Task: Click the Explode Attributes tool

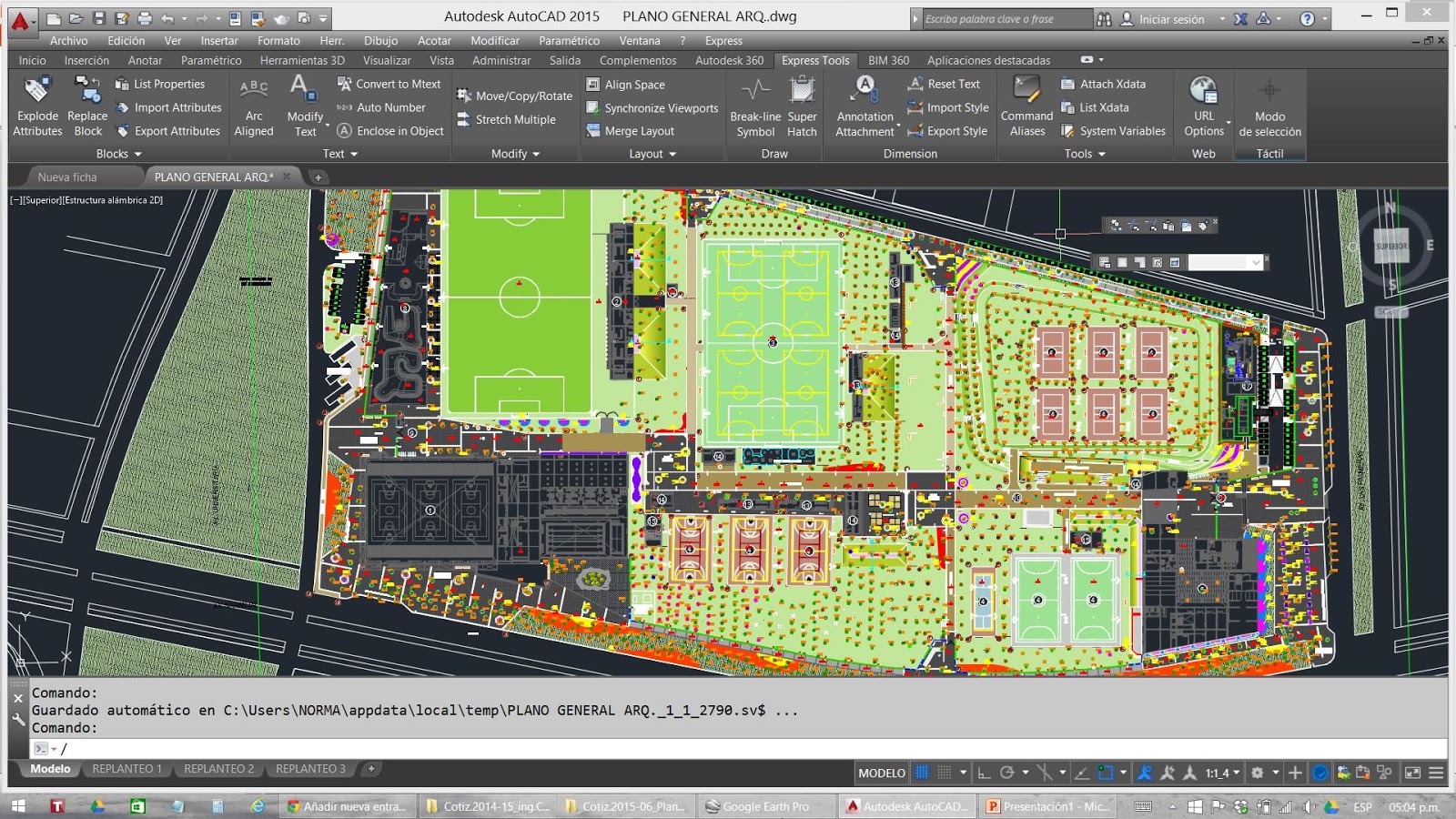Action: click(37, 106)
